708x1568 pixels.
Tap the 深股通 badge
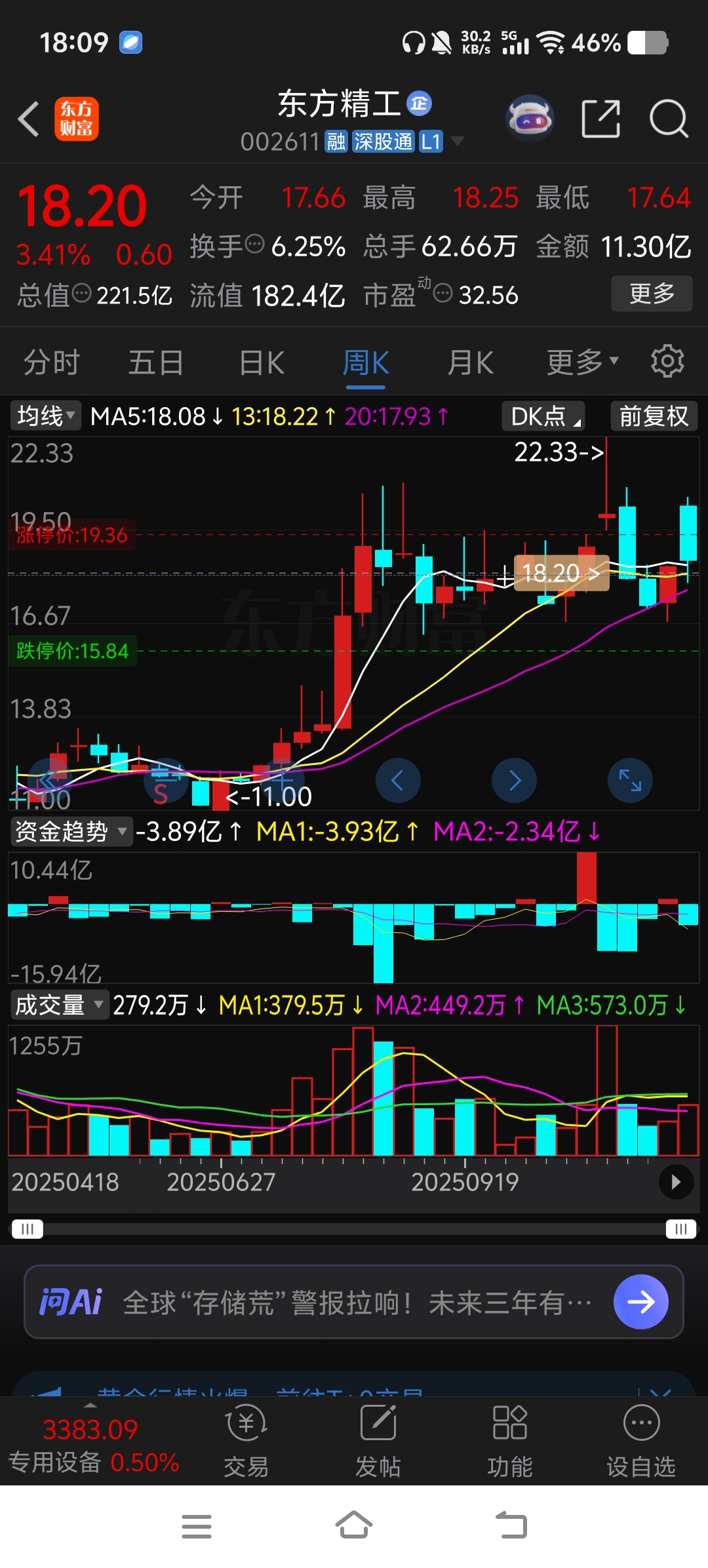(x=383, y=142)
